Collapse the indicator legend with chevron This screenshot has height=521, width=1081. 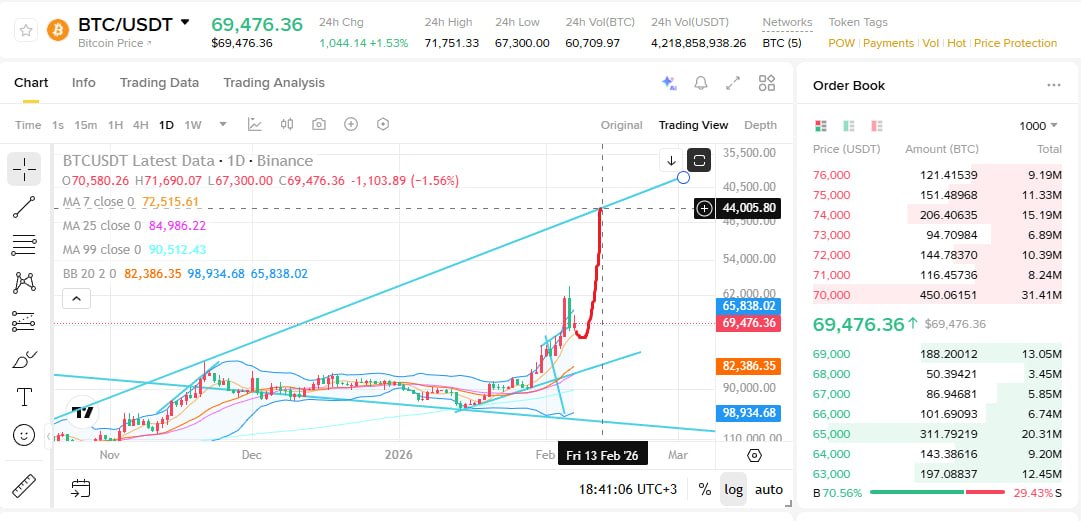click(77, 298)
